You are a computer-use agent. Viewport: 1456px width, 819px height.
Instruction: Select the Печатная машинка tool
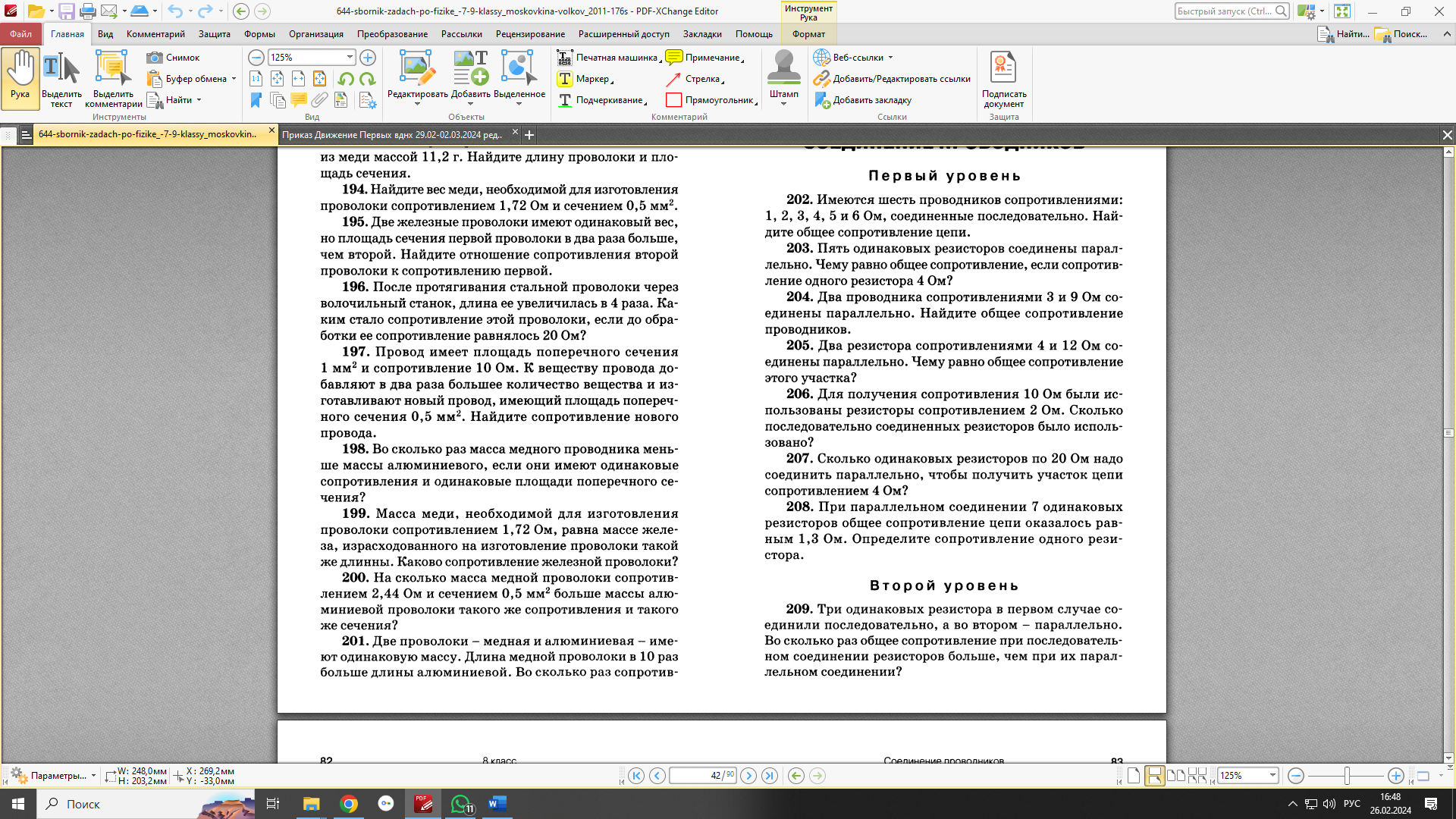pyautogui.click(x=609, y=58)
